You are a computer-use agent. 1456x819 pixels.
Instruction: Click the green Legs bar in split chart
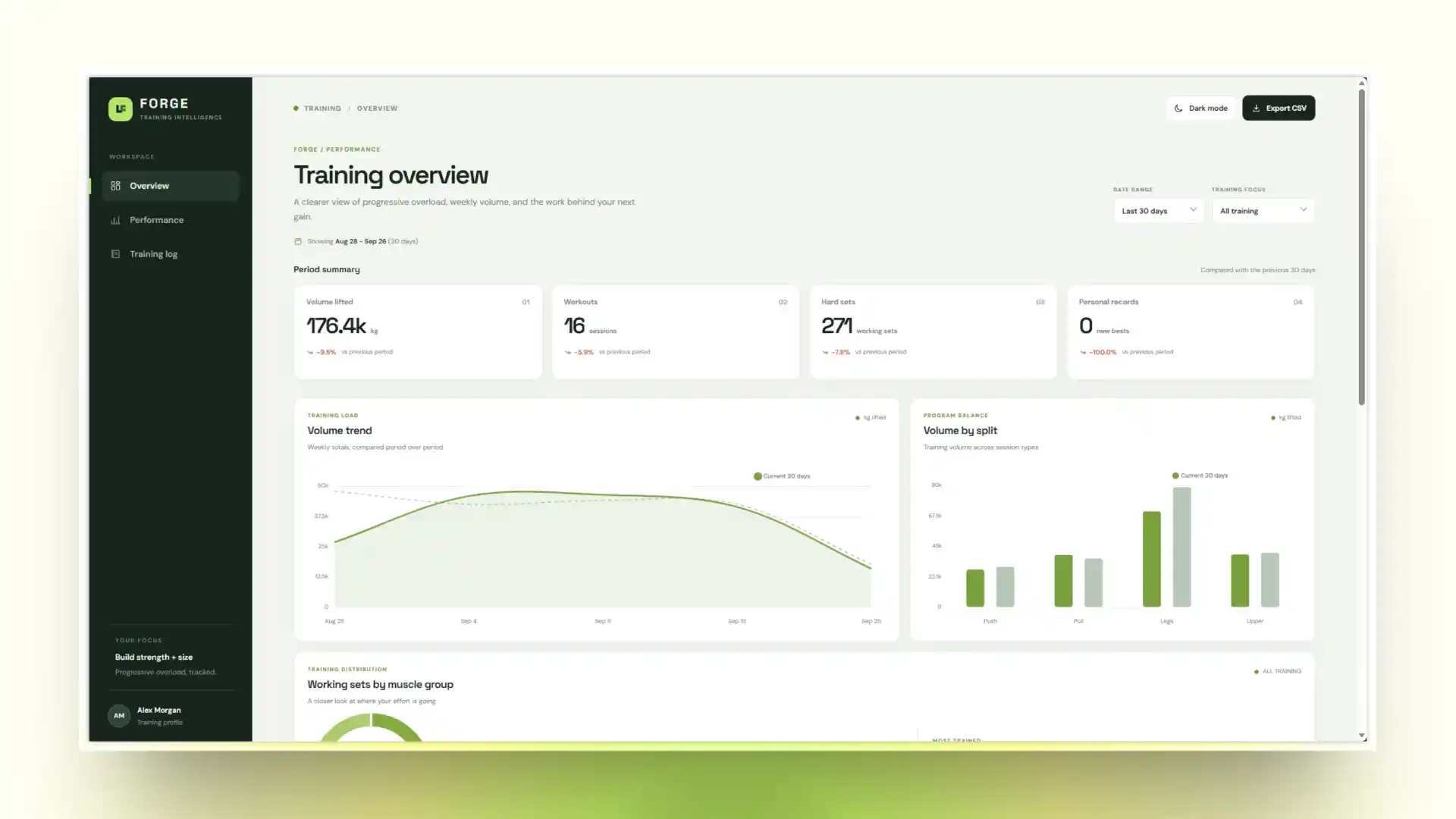[1151, 559]
